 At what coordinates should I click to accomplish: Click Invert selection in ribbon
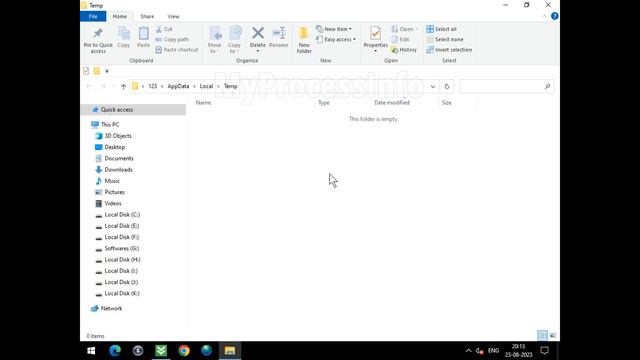pyautogui.click(x=449, y=50)
